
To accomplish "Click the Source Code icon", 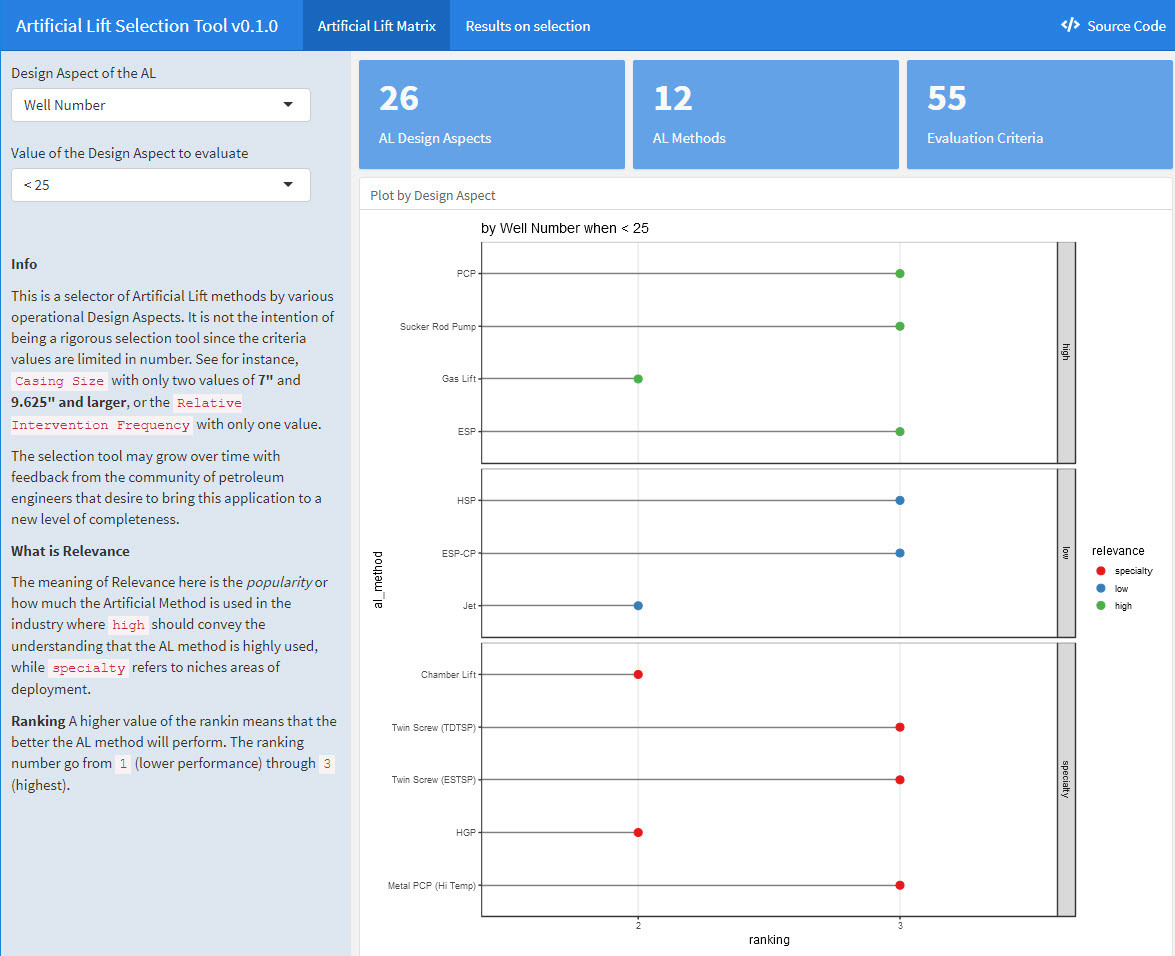I will [x=1070, y=26].
